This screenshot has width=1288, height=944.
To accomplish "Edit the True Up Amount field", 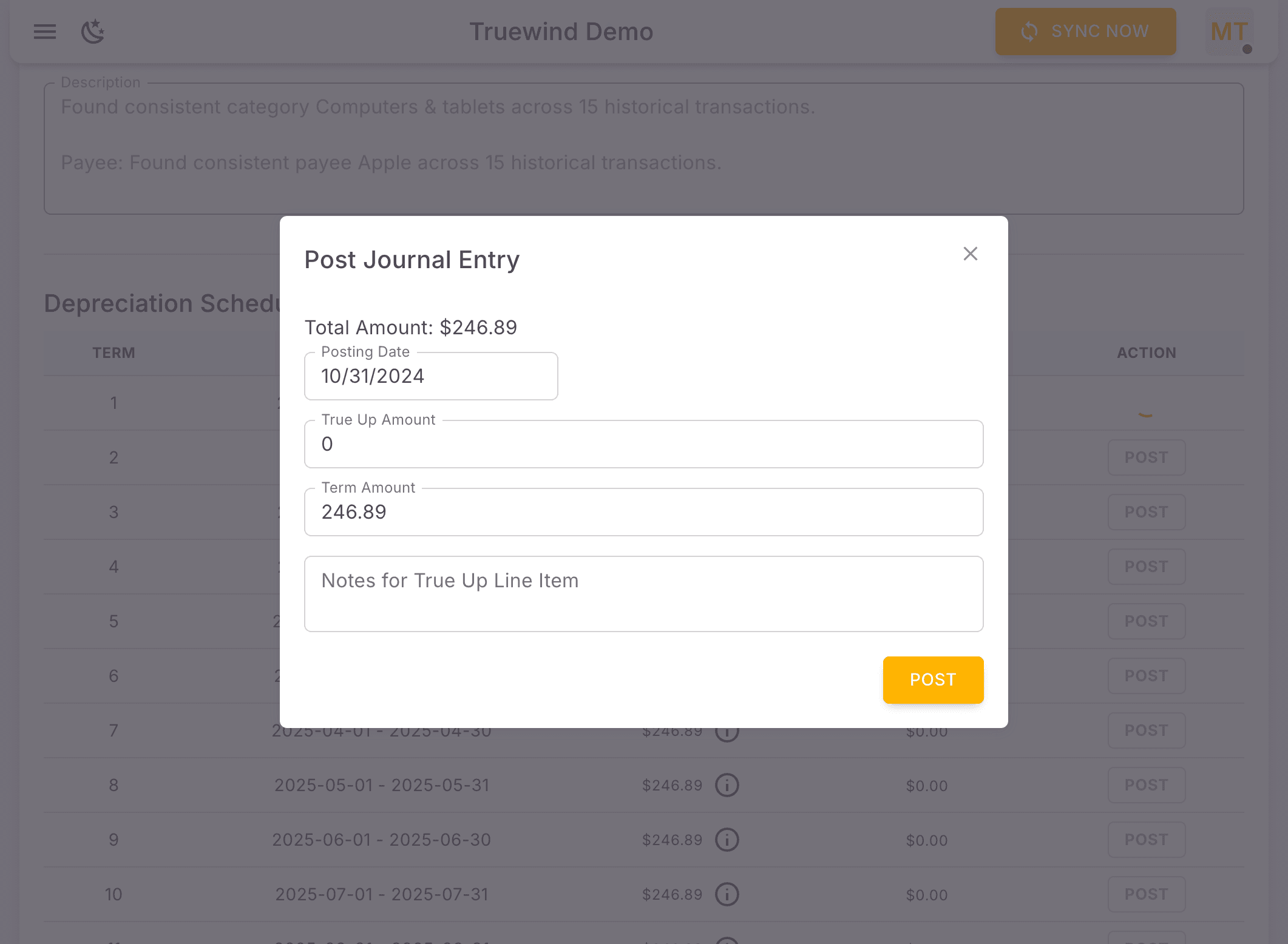I will click(643, 443).
